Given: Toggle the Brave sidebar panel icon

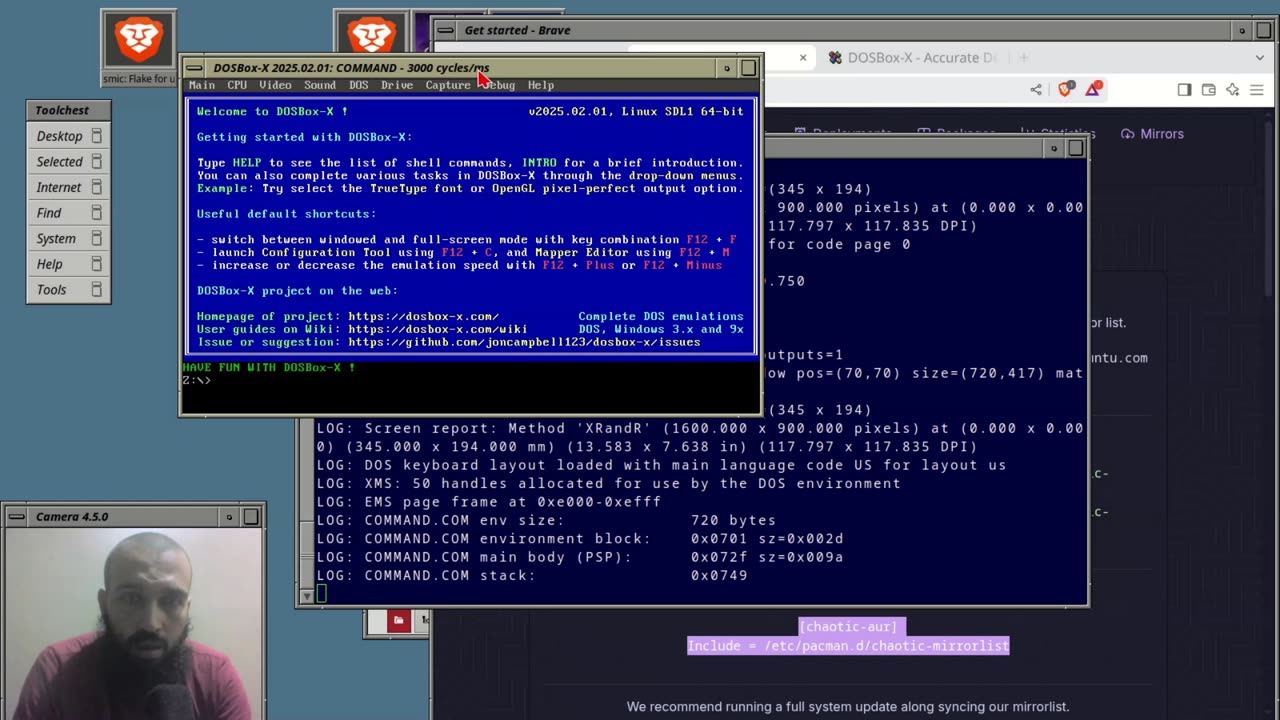Looking at the screenshot, I should (1184, 89).
